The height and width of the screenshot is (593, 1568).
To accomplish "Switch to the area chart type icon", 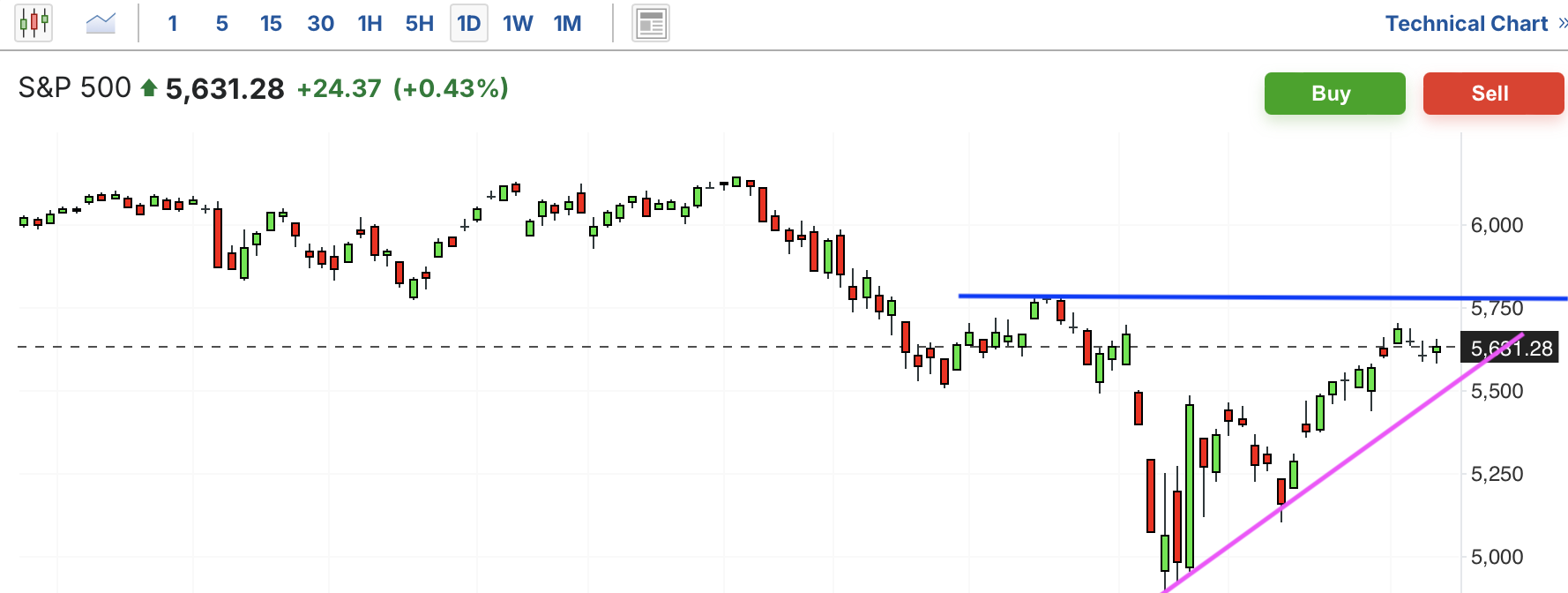I will coord(101,23).
